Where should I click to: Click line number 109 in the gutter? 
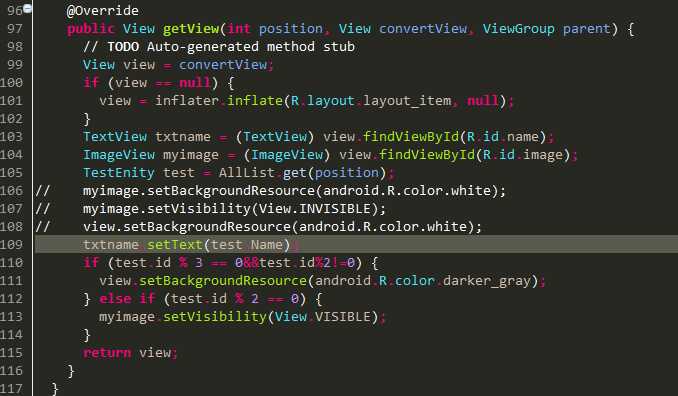(11, 245)
